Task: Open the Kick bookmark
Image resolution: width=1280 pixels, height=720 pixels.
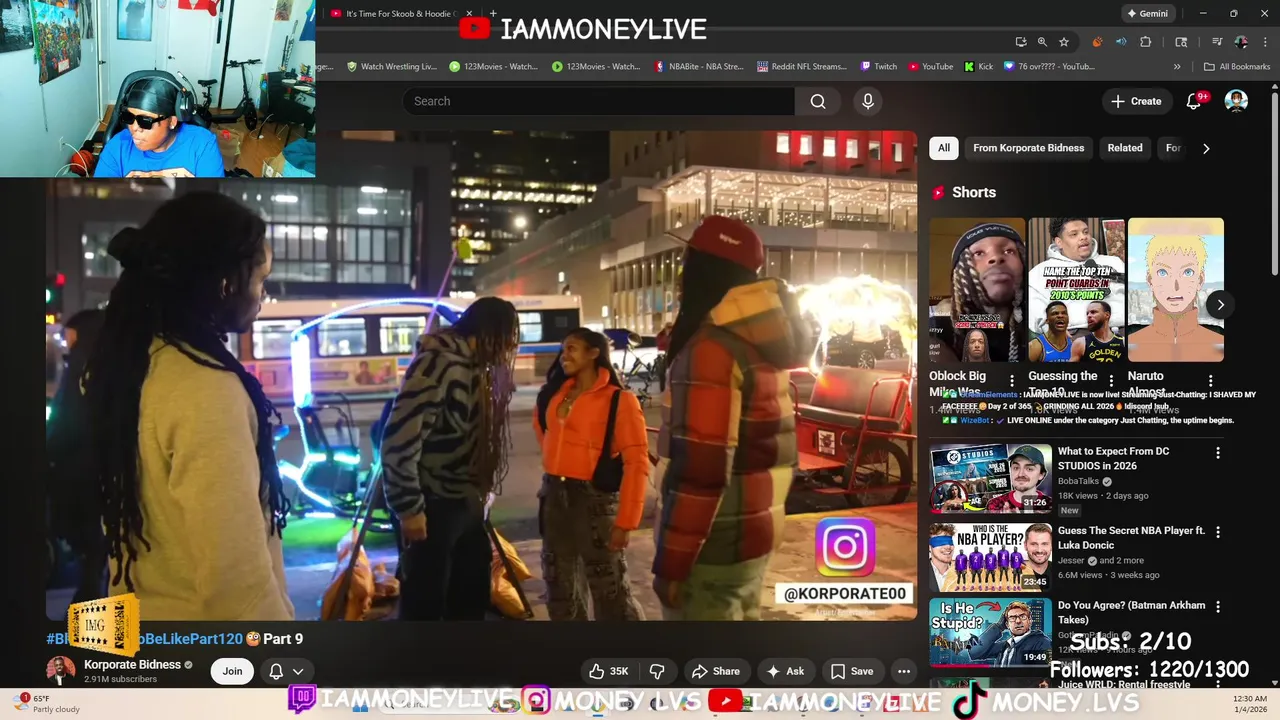Action: pyautogui.click(x=979, y=67)
